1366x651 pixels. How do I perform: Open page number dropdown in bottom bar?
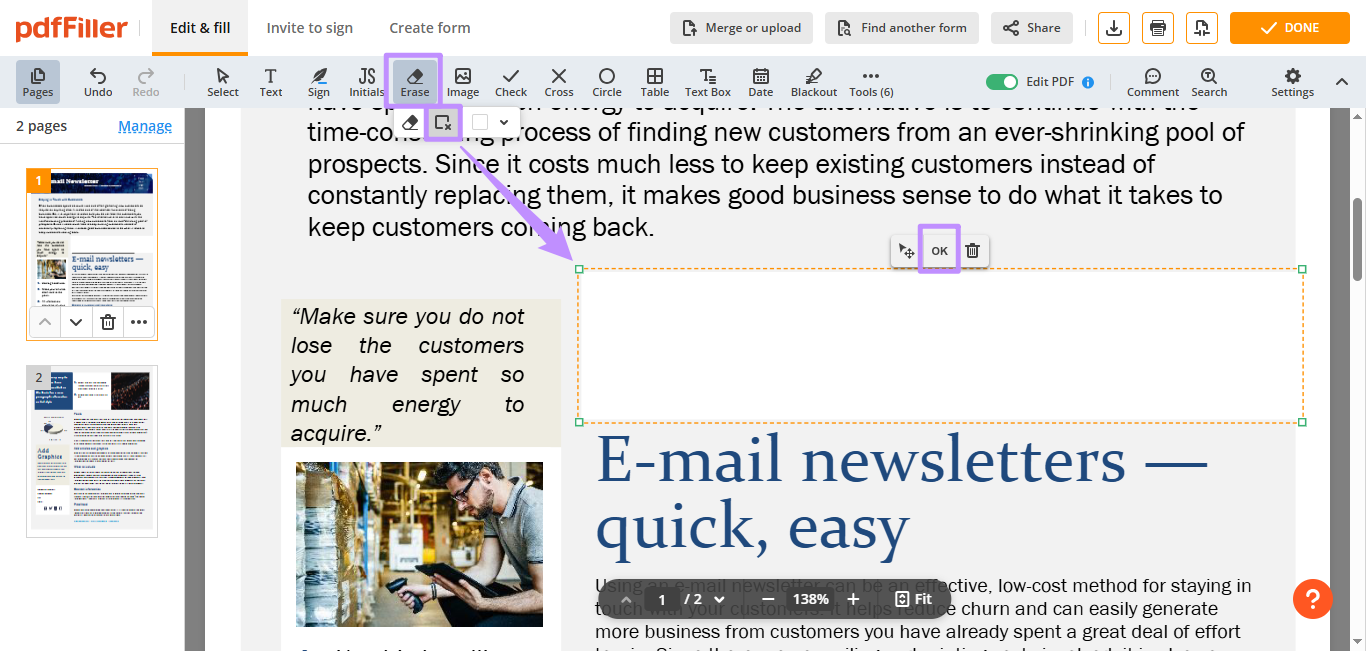point(719,600)
